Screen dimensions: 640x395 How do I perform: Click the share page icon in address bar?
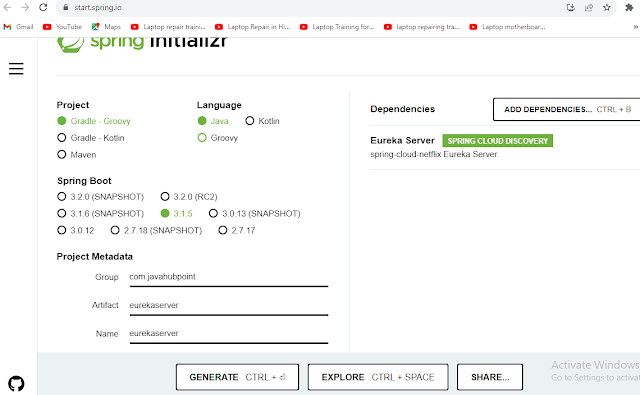589,7
